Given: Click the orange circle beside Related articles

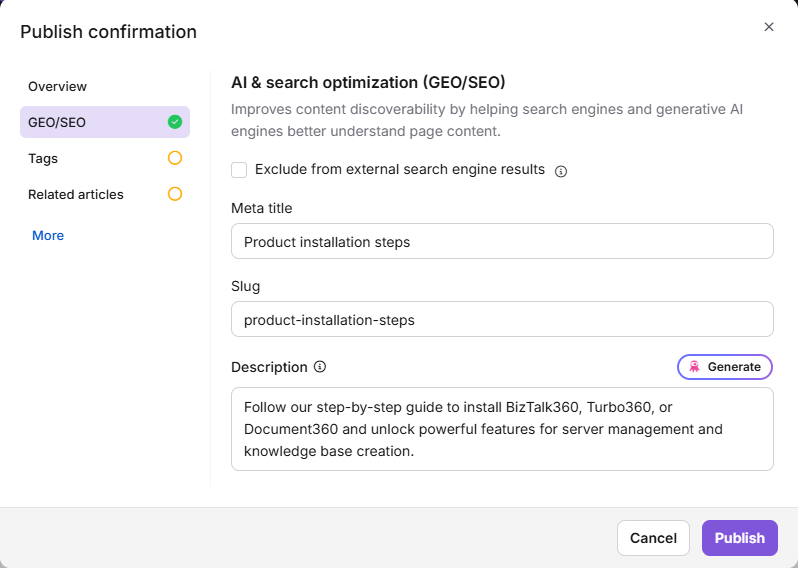Looking at the screenshot, I should point(175,194).
